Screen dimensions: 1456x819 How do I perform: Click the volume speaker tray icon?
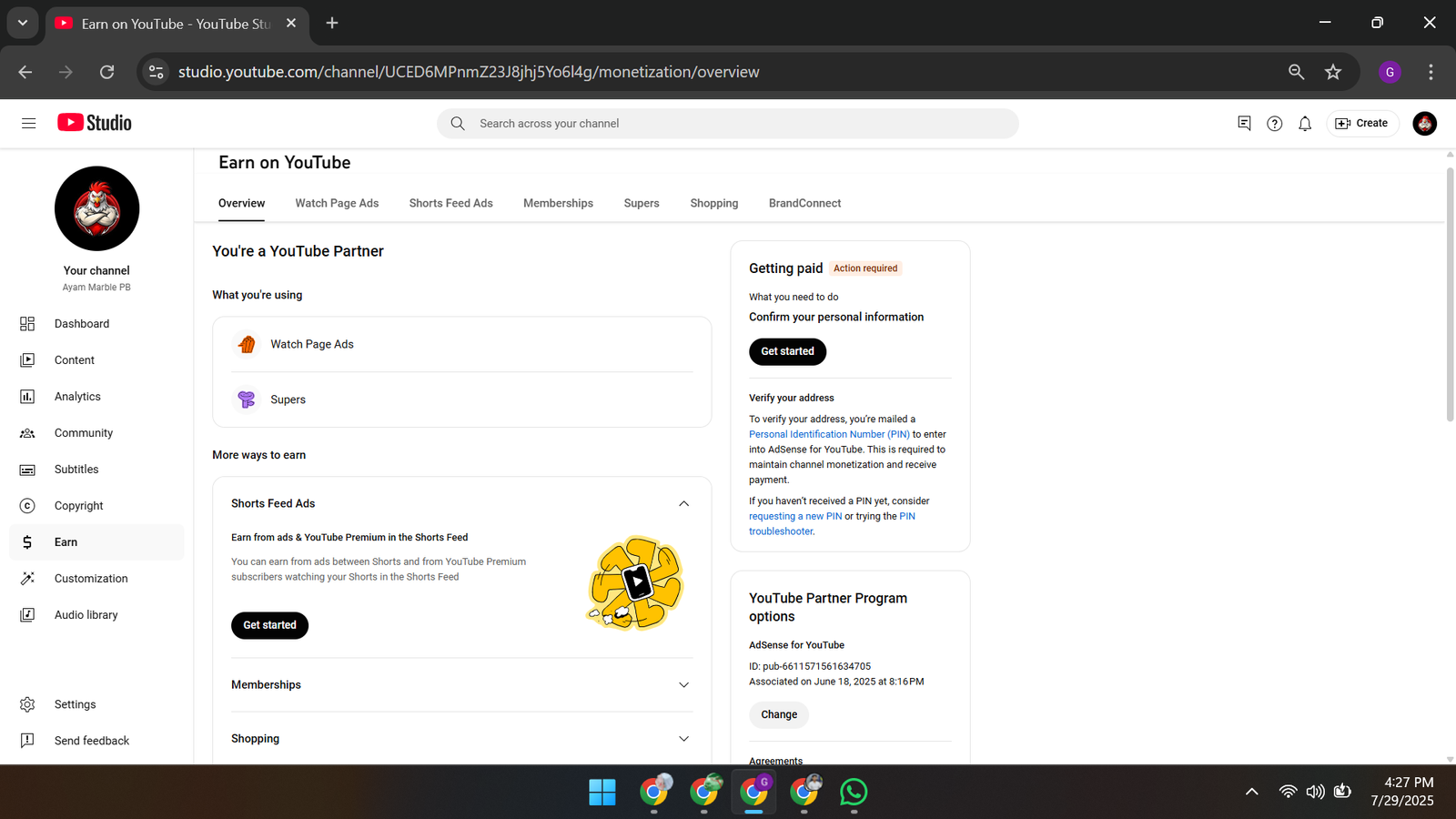click(1315, 792)
